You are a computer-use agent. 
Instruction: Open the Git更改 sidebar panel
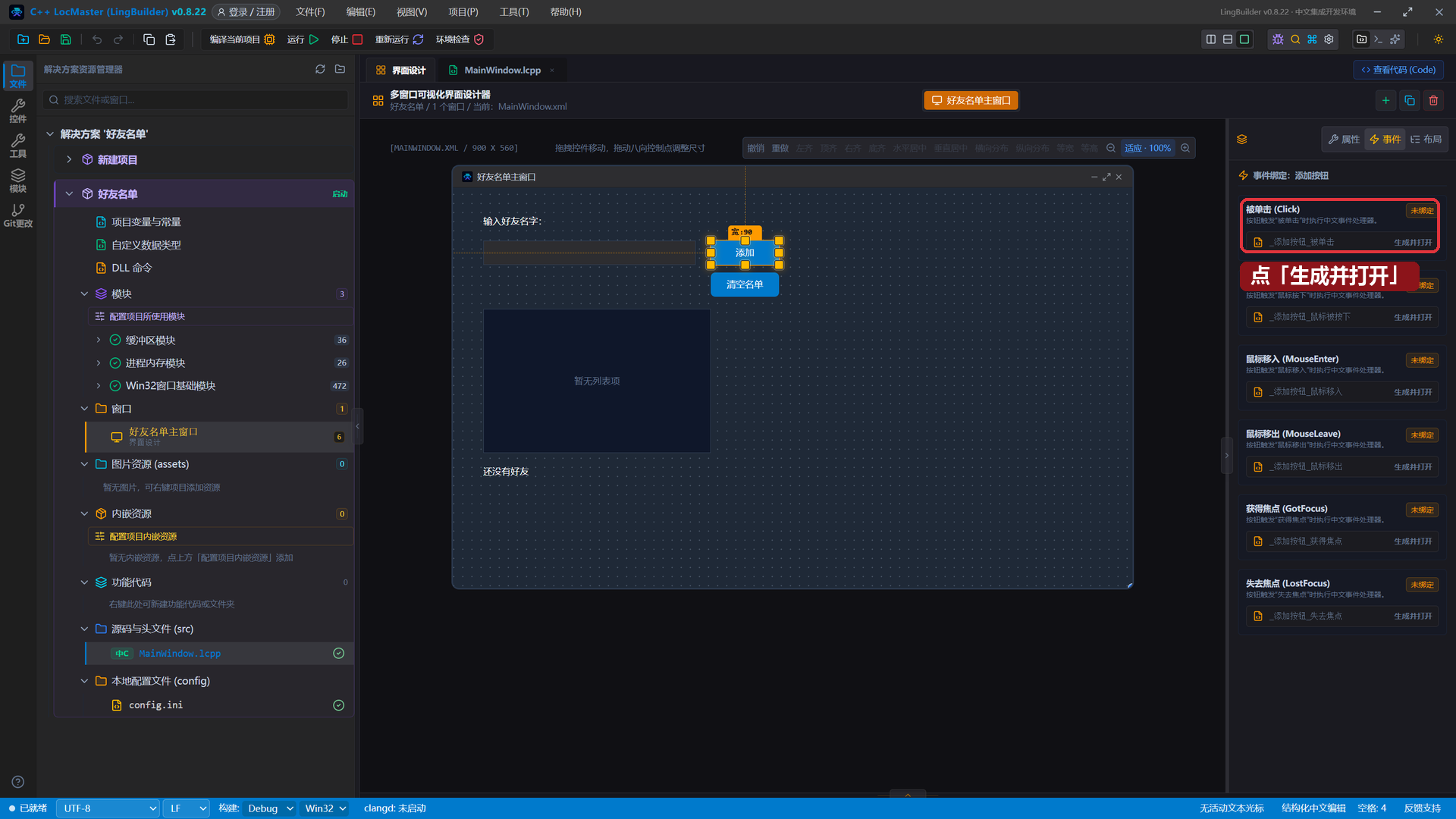[x=18, y=215]
